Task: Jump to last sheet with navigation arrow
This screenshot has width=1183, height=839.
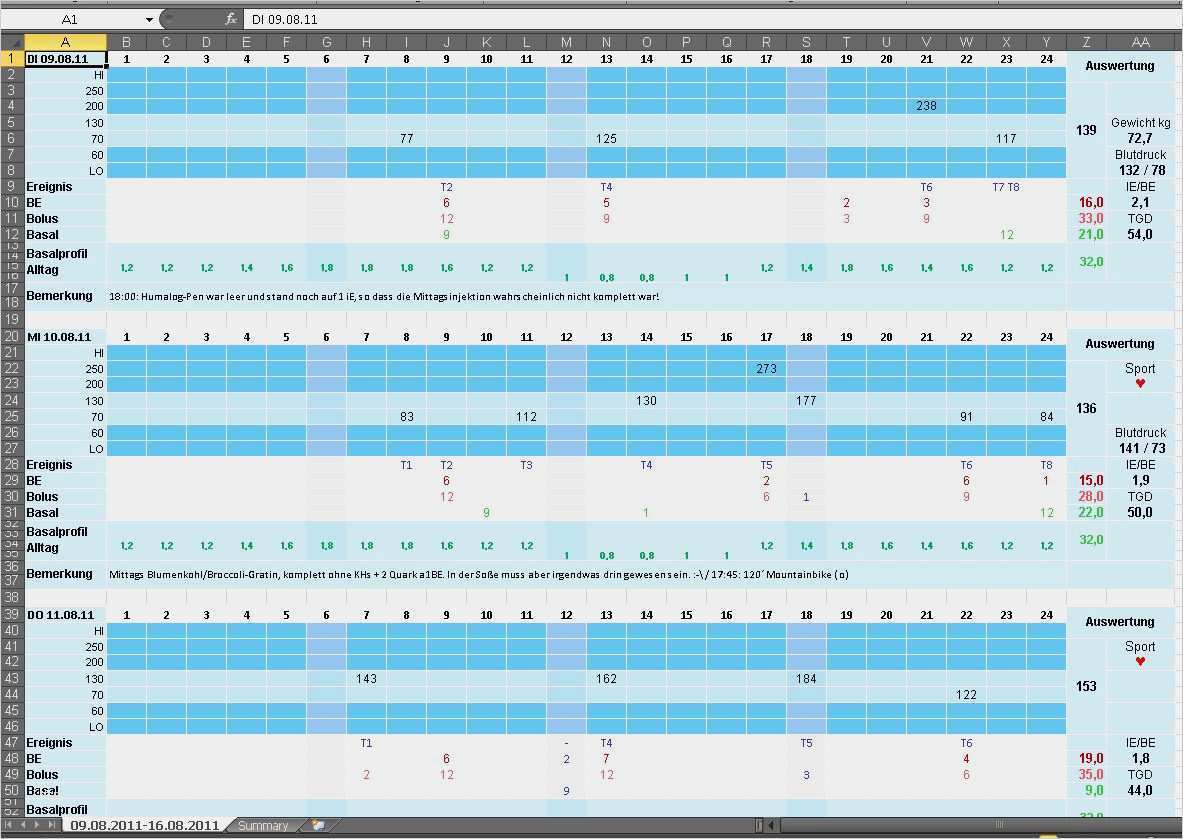Action: coord(53,825)
